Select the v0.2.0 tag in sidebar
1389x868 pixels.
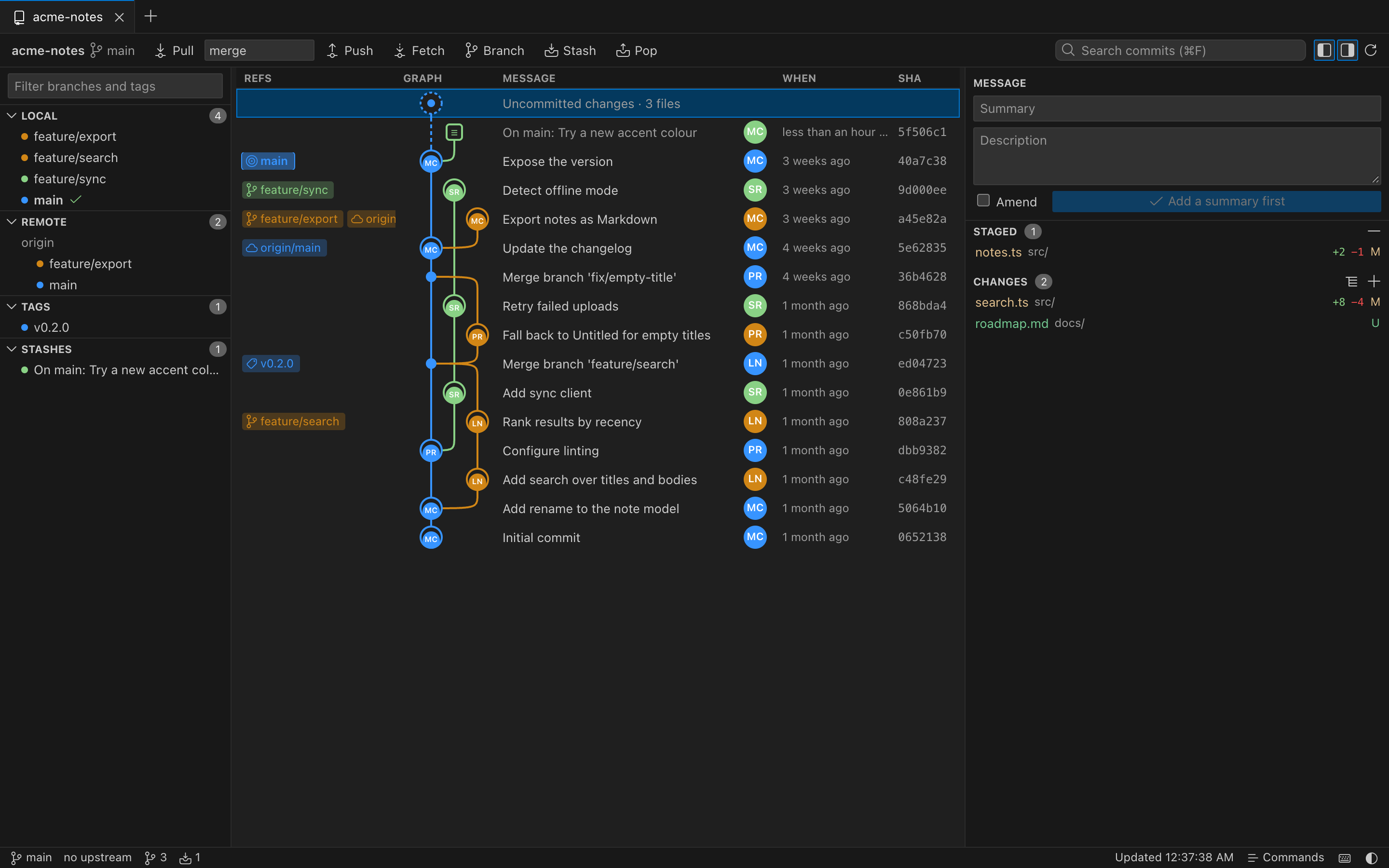point(115,327)
